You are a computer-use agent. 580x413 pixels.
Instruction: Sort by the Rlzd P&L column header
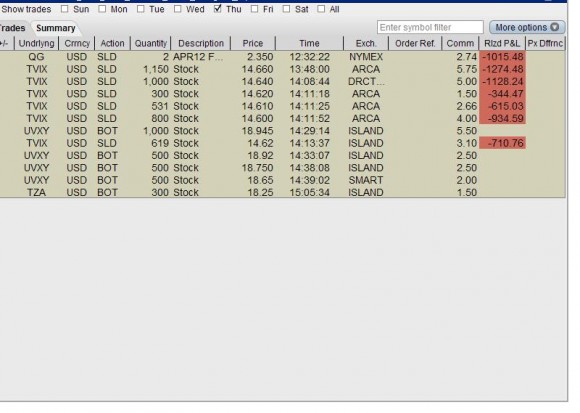coord(502,43)
